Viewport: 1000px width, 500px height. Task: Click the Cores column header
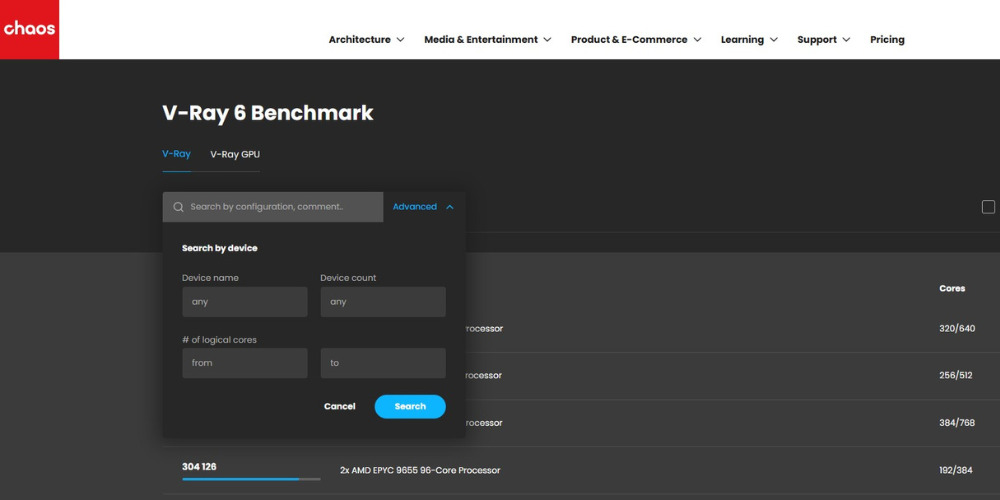952,288
